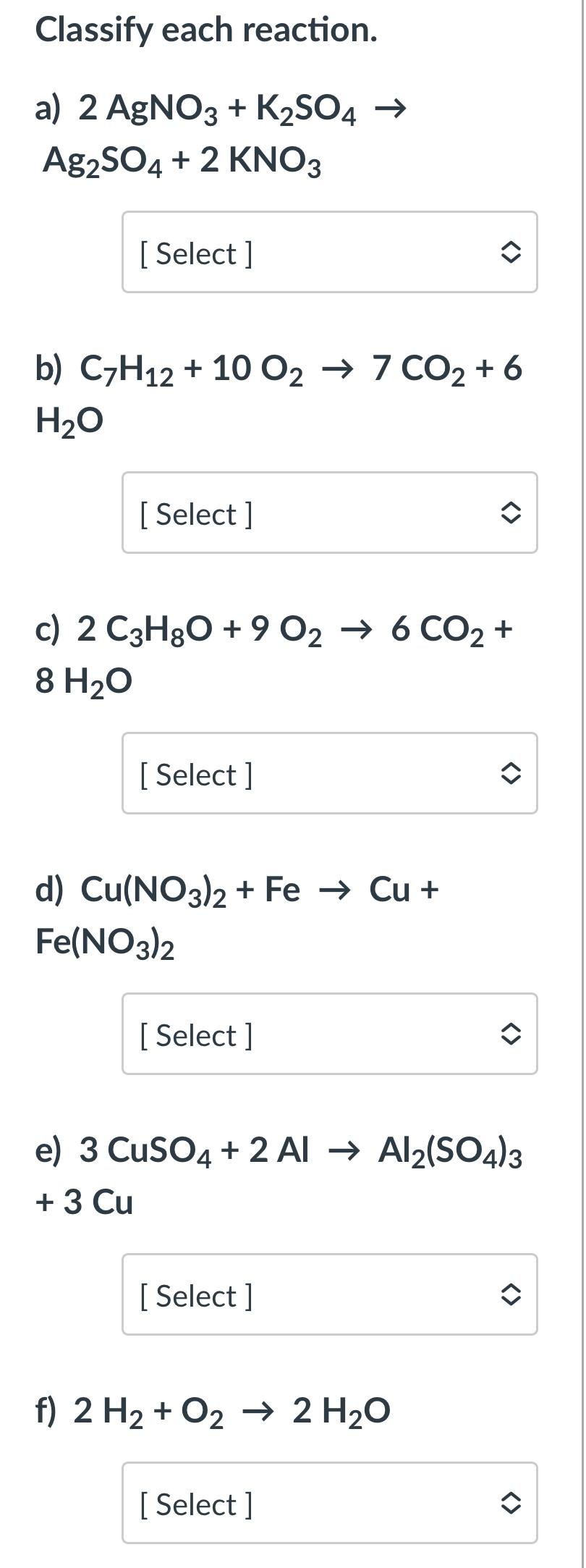Click the chevron arrows beneath the AgNO3 reaction
The height and width of the screenshot is (1568, 586).
tap(510, 253)
